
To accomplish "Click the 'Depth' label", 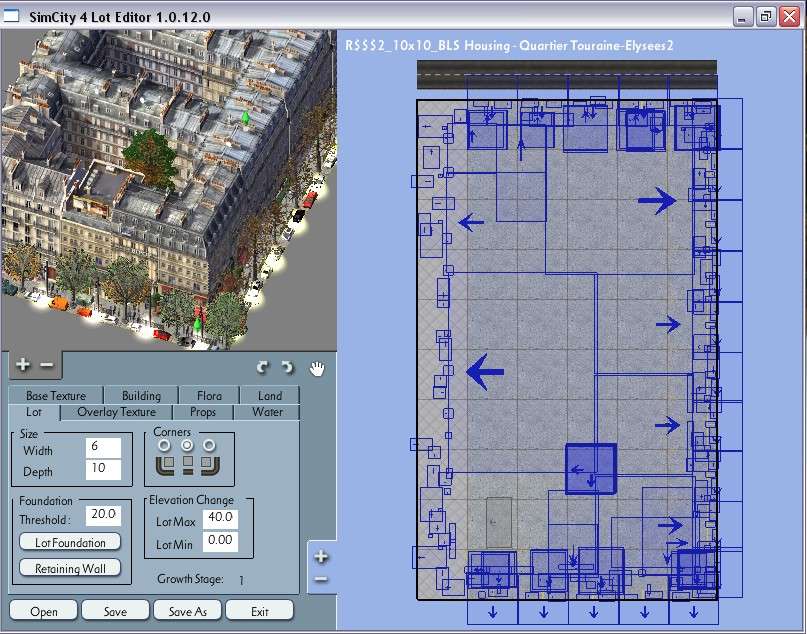I will point(38,472).
